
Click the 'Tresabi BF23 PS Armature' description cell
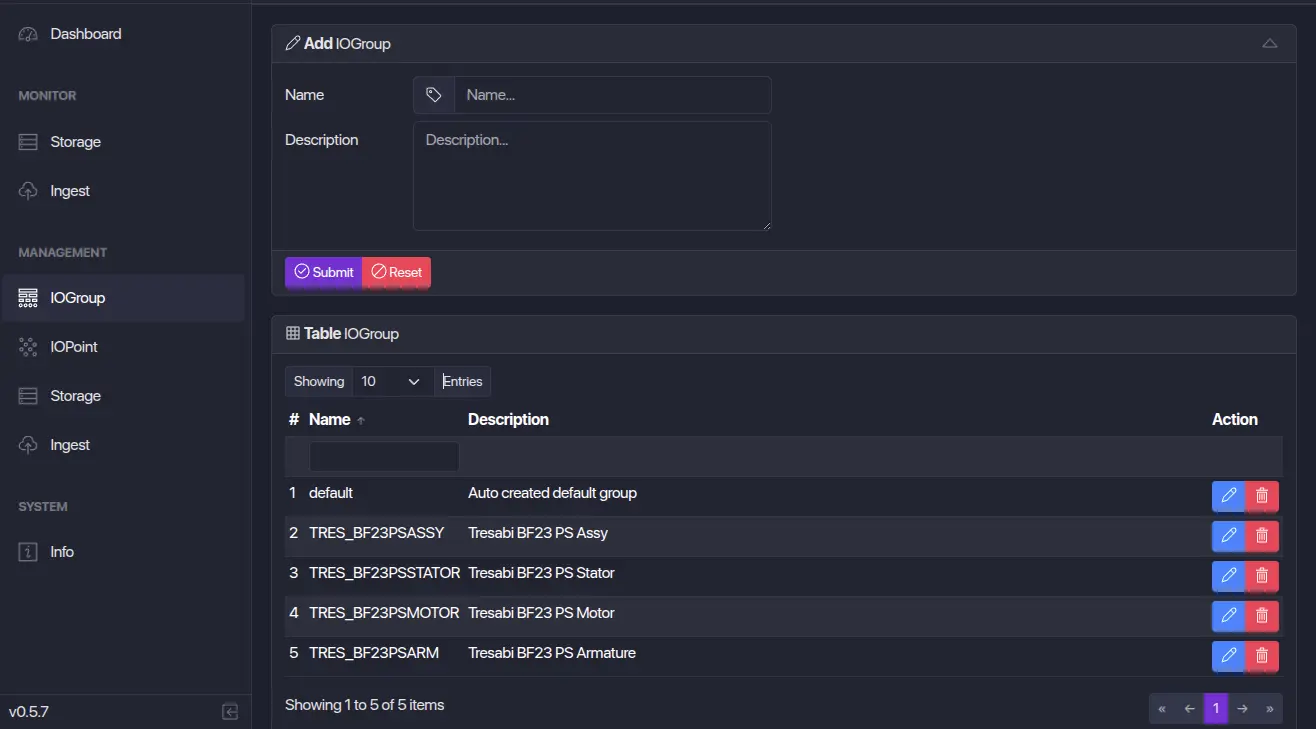[x=552, y=653]
